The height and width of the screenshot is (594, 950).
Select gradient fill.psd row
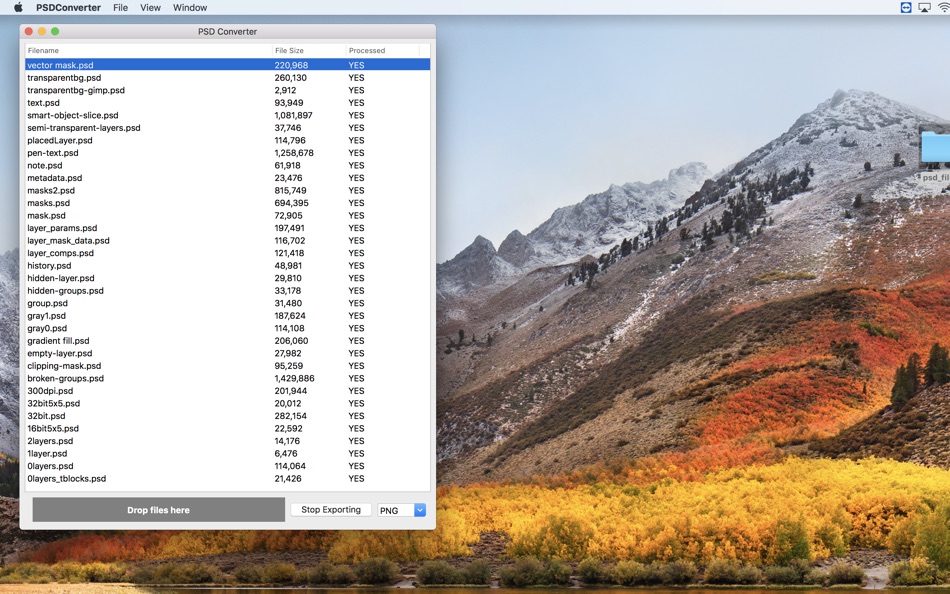tap(228, 341)
